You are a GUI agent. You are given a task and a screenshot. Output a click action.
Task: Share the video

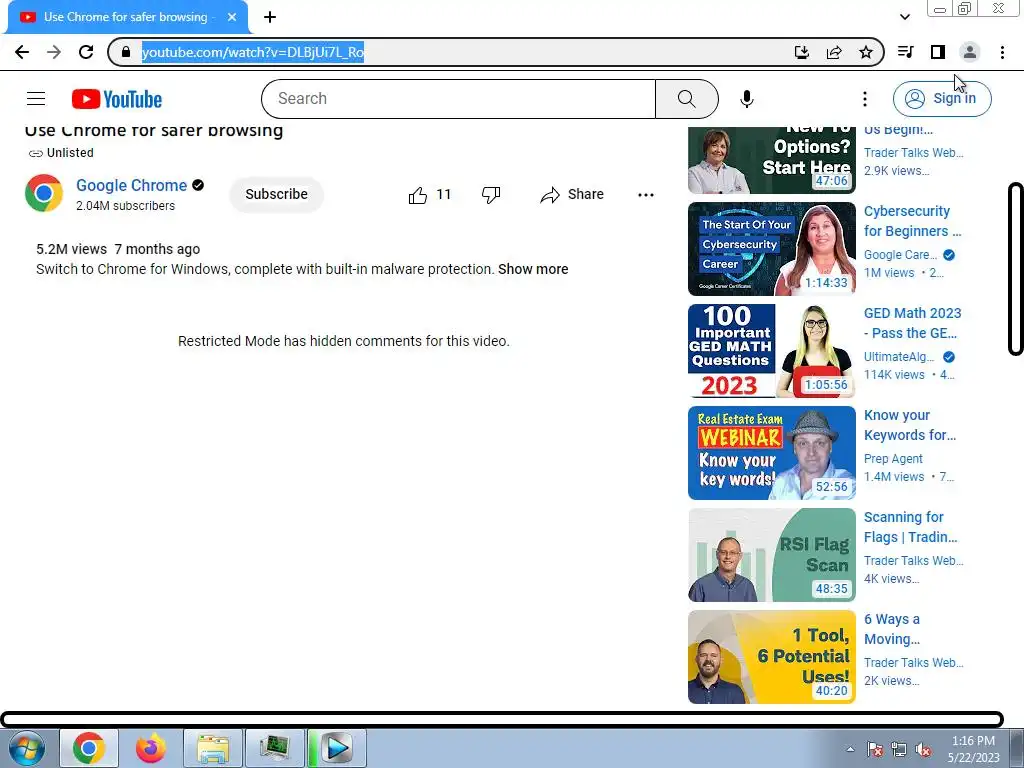572,195
